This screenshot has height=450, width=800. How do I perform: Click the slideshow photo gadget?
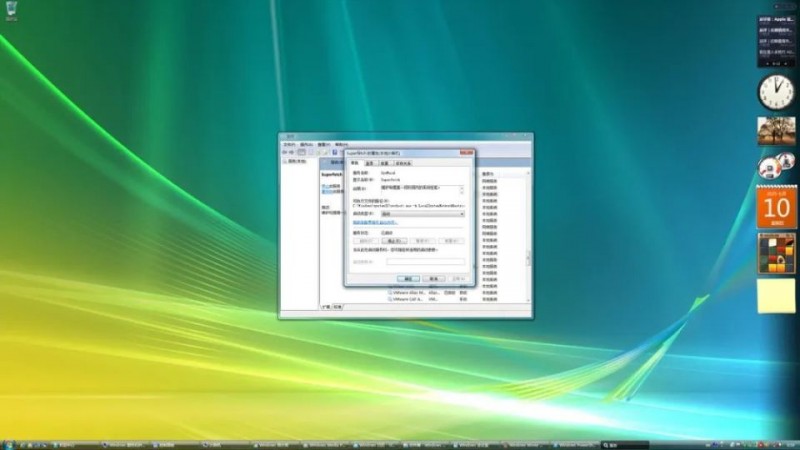pos(775,131)
